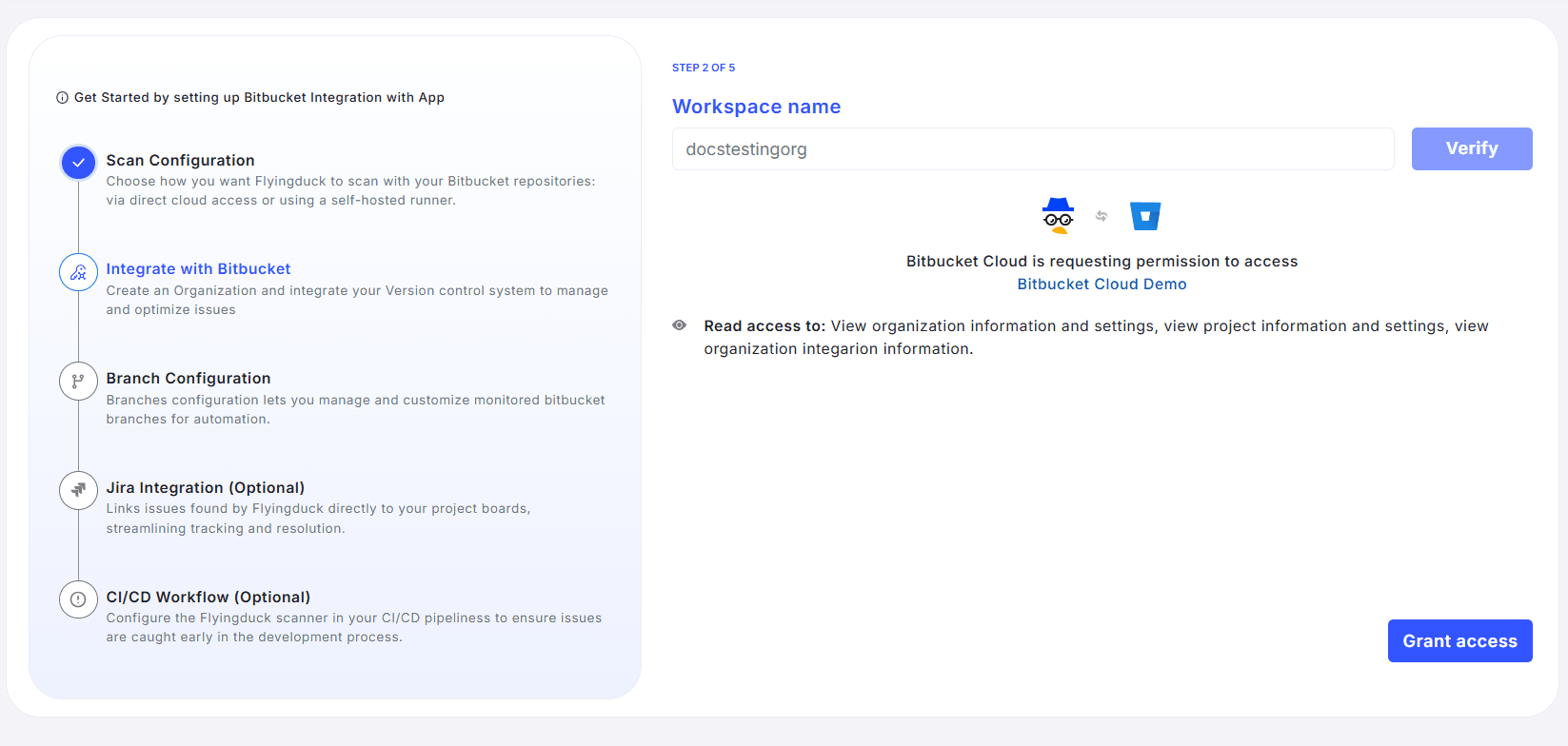This screenshot has width=1568, height=746.
Task: Open CI/CD Workflow (Optional) step title
Action: (x=208, y=598)
